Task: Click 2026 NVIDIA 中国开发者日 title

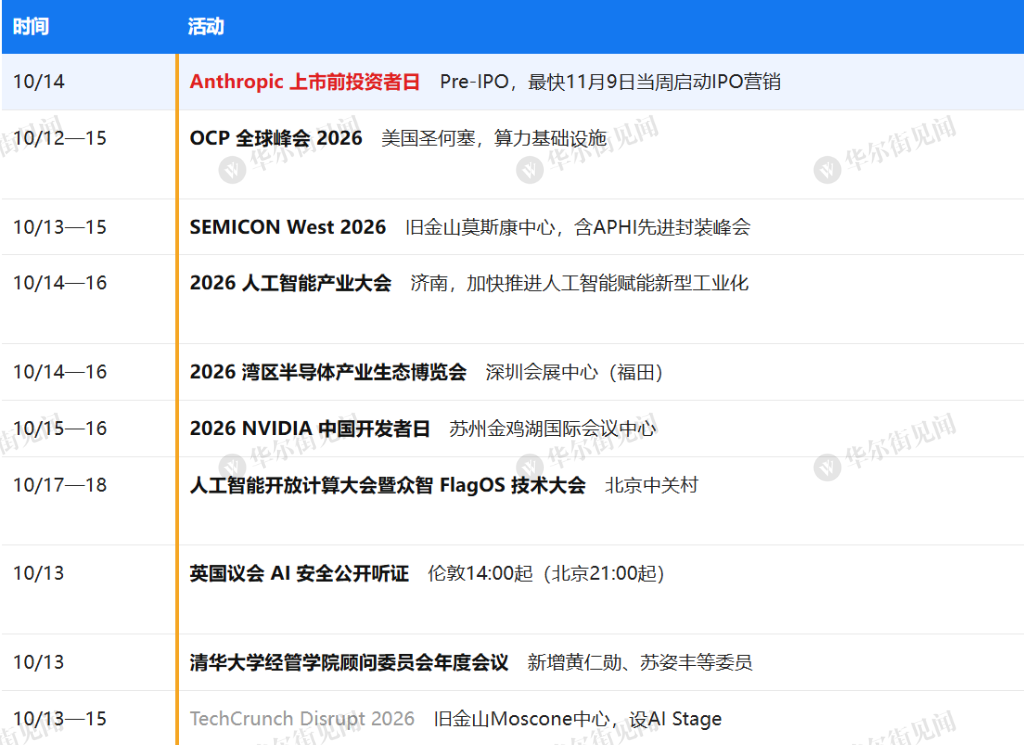Action: pos(310,428)
